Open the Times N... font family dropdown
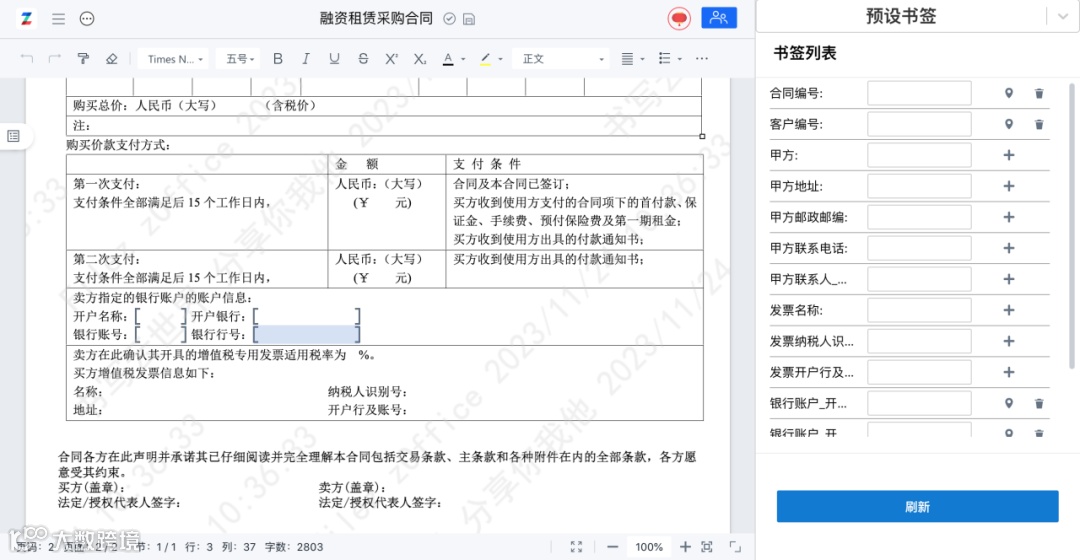This screenshot has height=560, width=1080. point(174,59)
